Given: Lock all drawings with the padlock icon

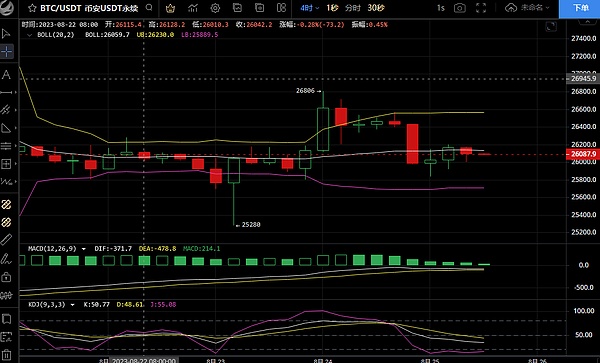Looking at the screenshot, I should [x=6, y=277].
